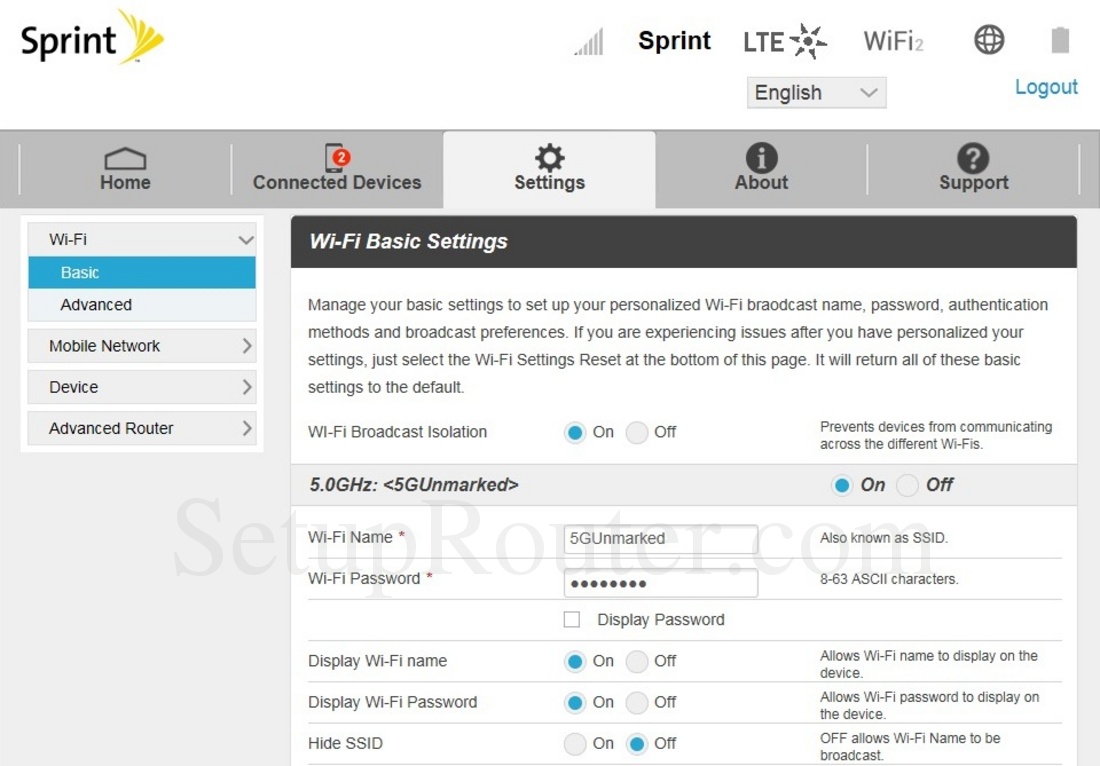Set Display Wi-Fi name to Off

636,661
